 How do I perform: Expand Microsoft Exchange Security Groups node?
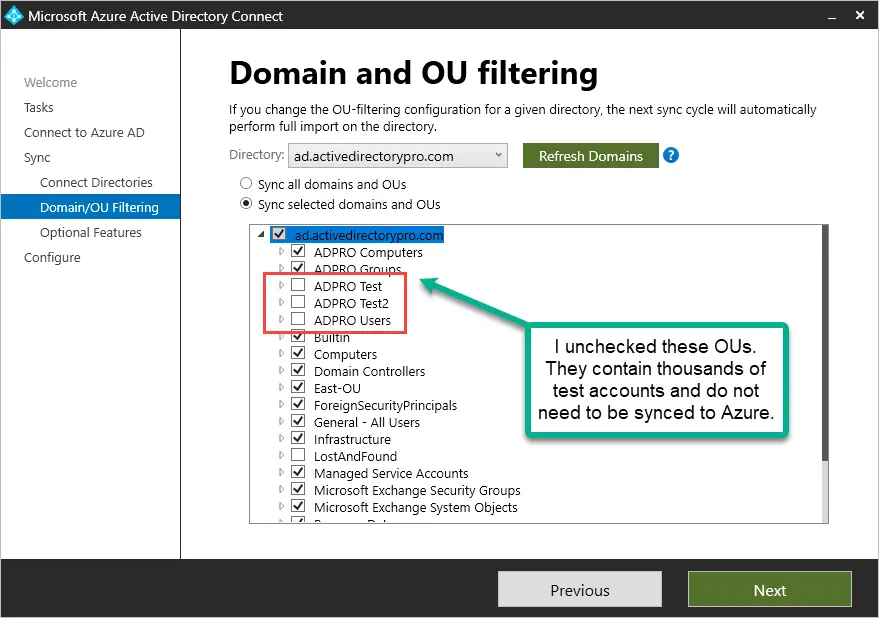click(281, 489)
